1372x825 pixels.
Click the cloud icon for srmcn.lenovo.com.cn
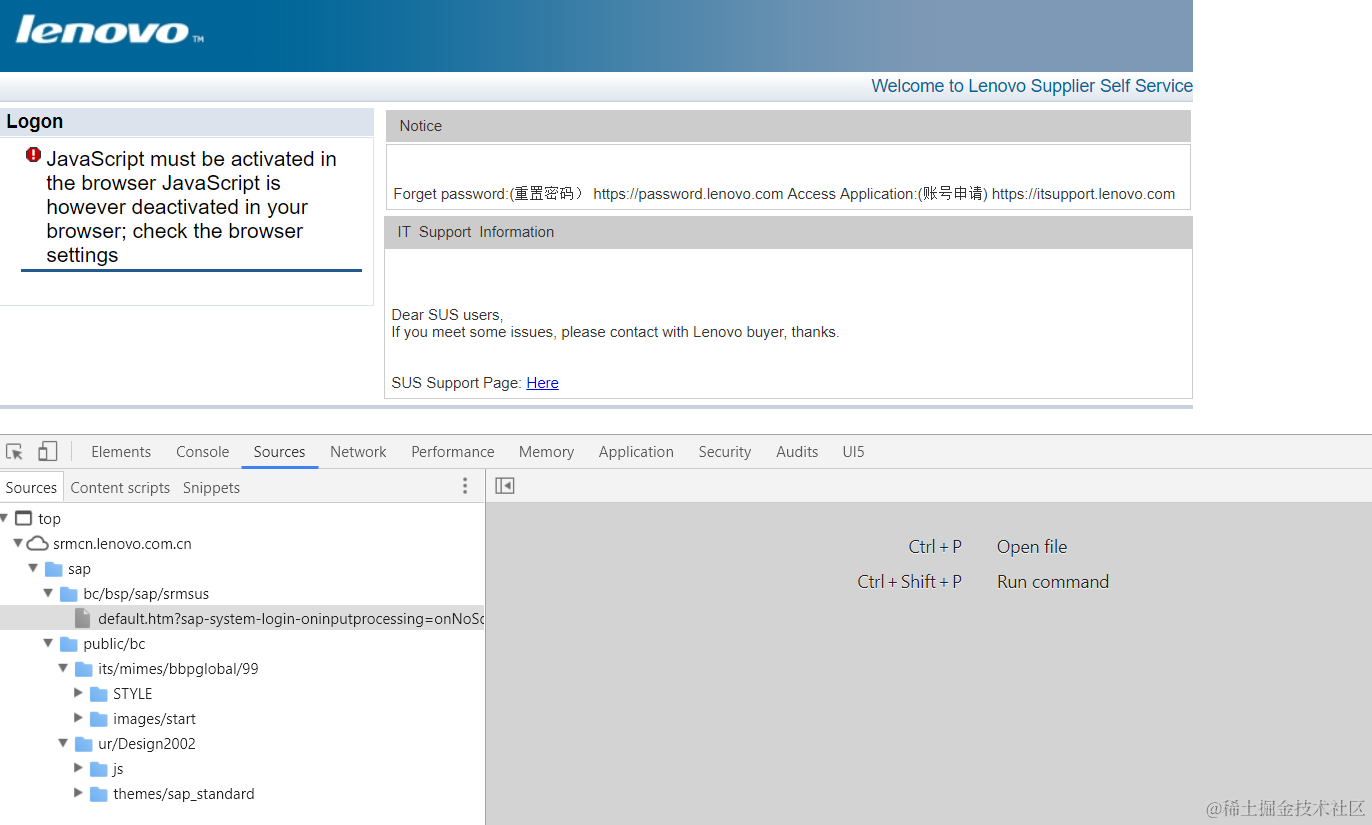pyautogui.click(x=37, y=543)
